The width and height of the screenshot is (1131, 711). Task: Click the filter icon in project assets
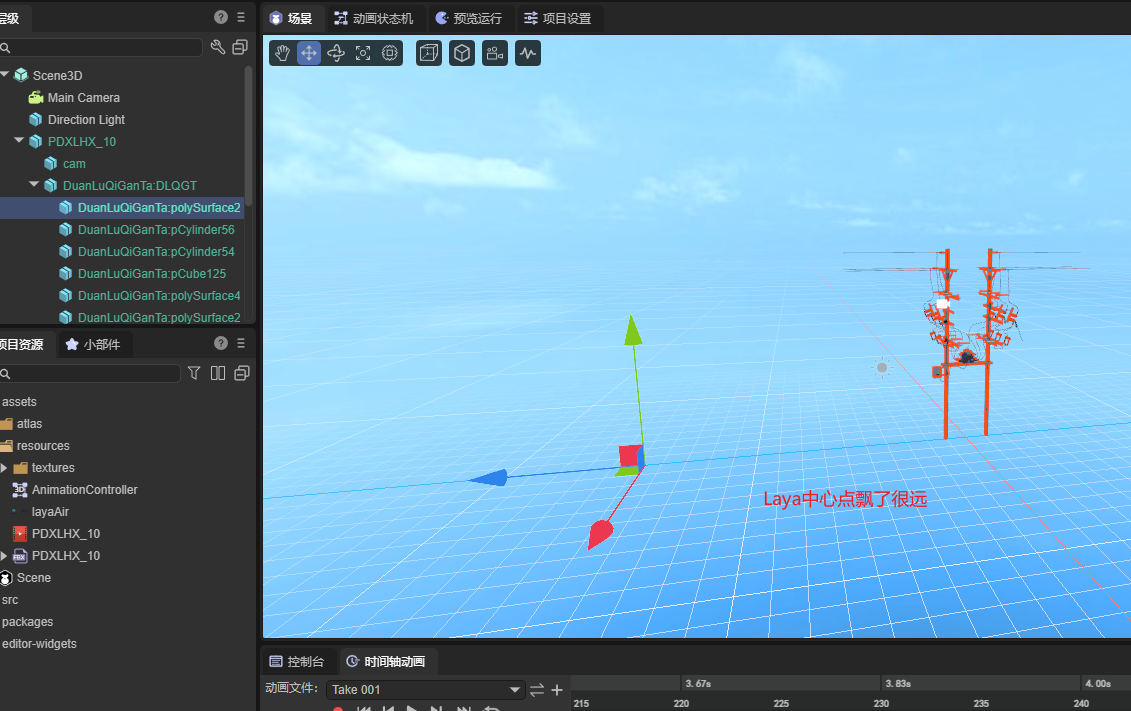195,373
